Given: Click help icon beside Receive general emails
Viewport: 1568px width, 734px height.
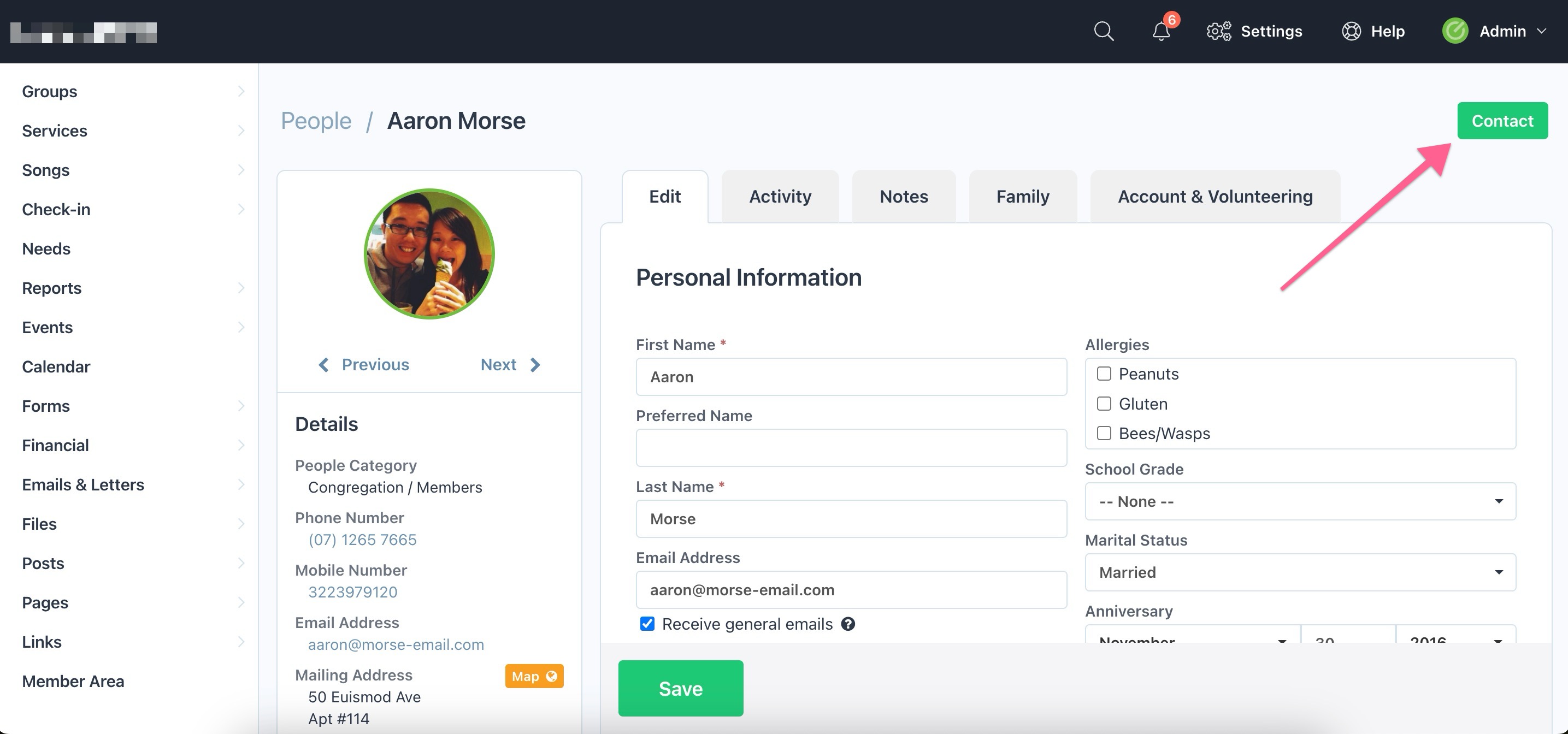Looking at the screenshot, I should tap(848, 624).
